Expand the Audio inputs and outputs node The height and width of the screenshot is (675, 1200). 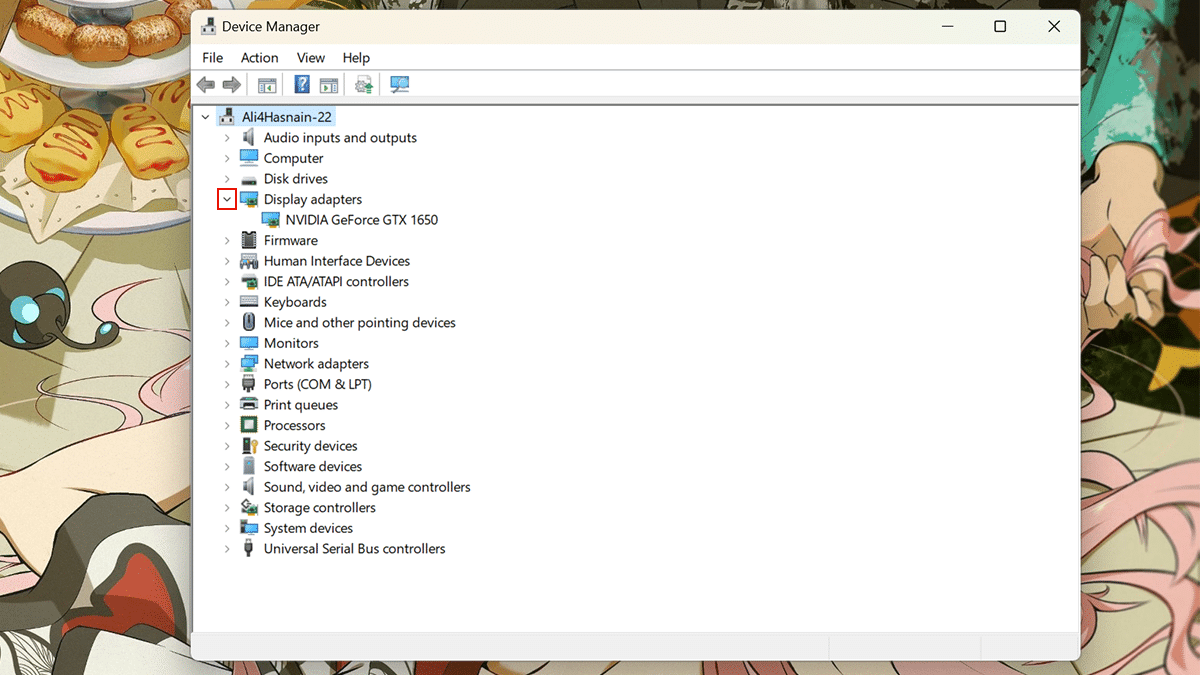click(x=227, y=138)
